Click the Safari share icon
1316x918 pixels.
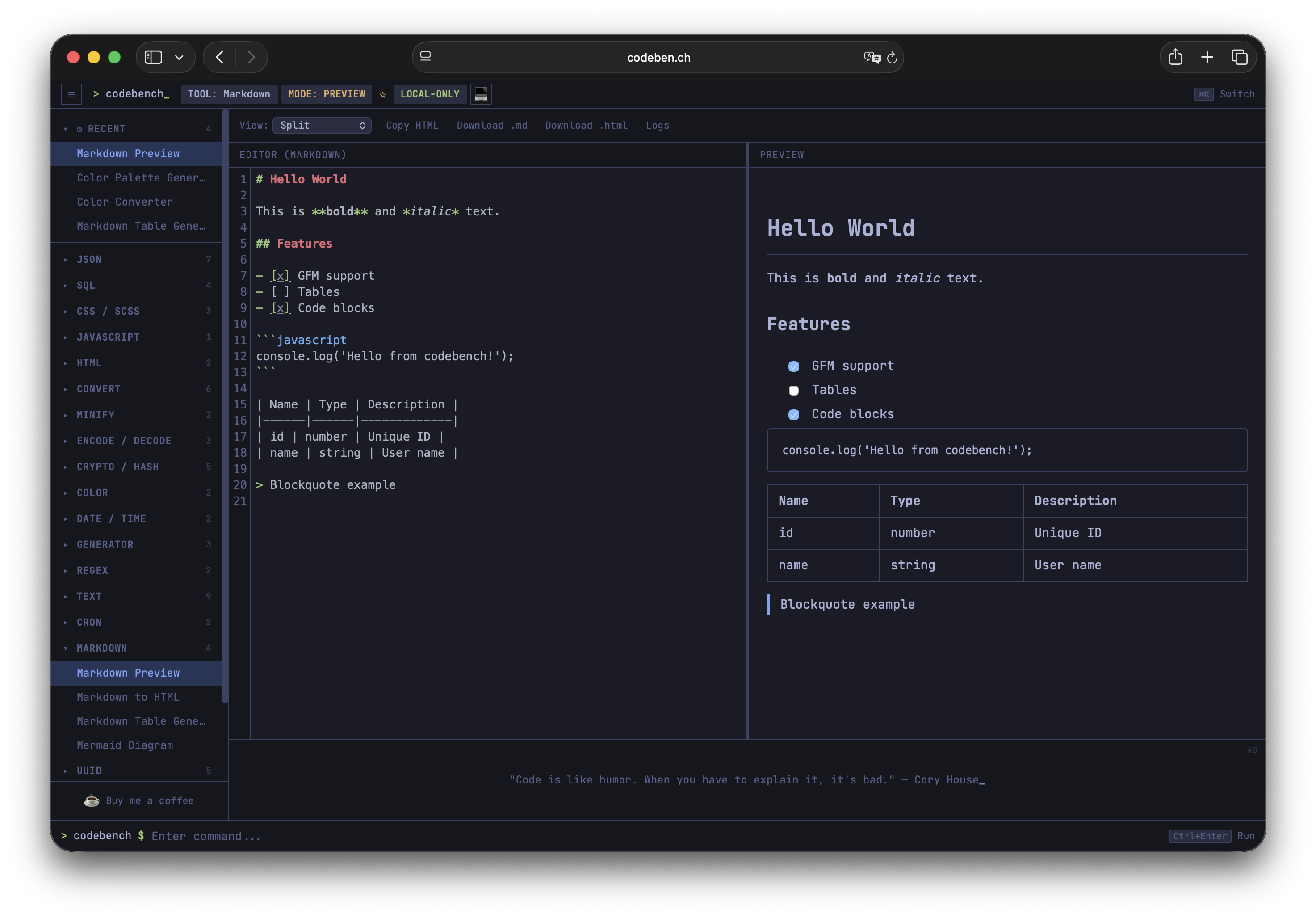1176,57
